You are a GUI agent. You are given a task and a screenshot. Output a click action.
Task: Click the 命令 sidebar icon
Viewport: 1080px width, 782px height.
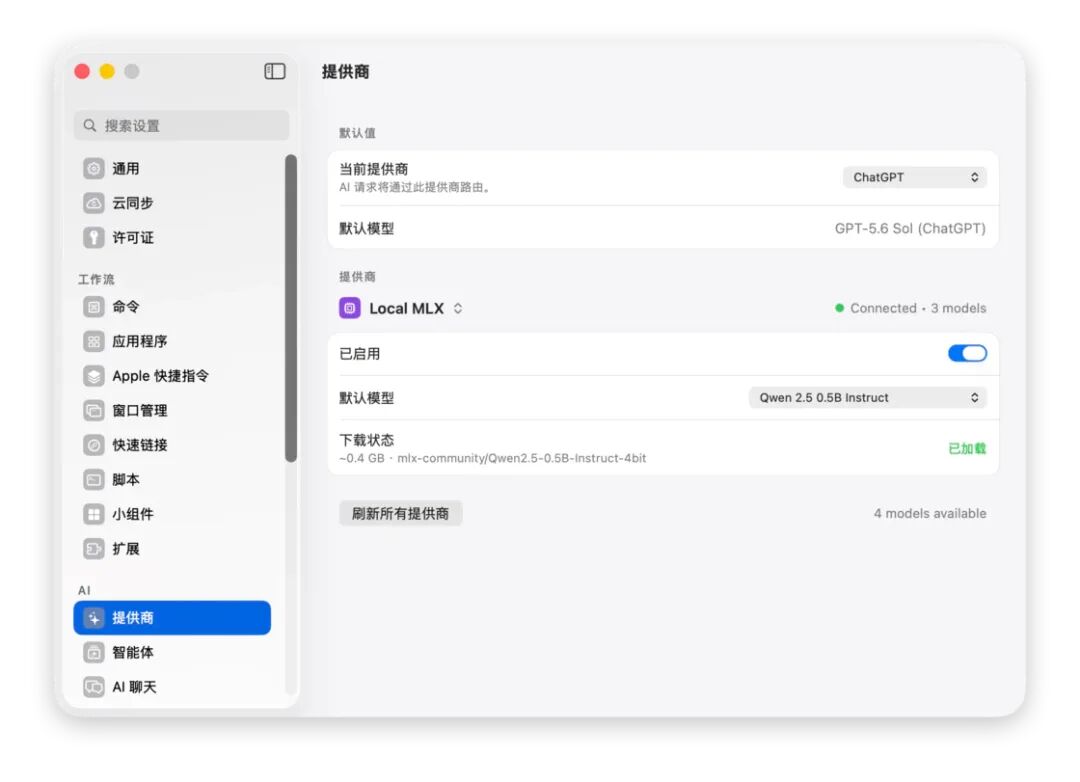point(94,307)
